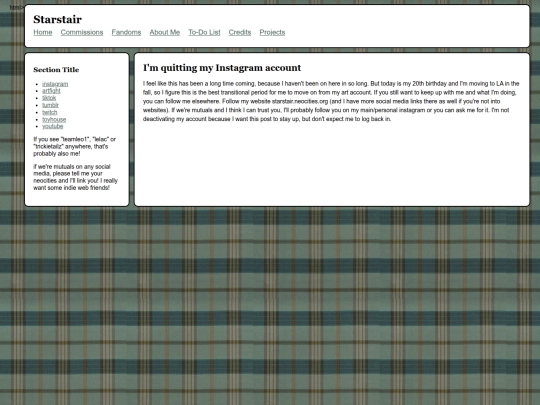Follow the youtube sidebar link

(53, 126)
